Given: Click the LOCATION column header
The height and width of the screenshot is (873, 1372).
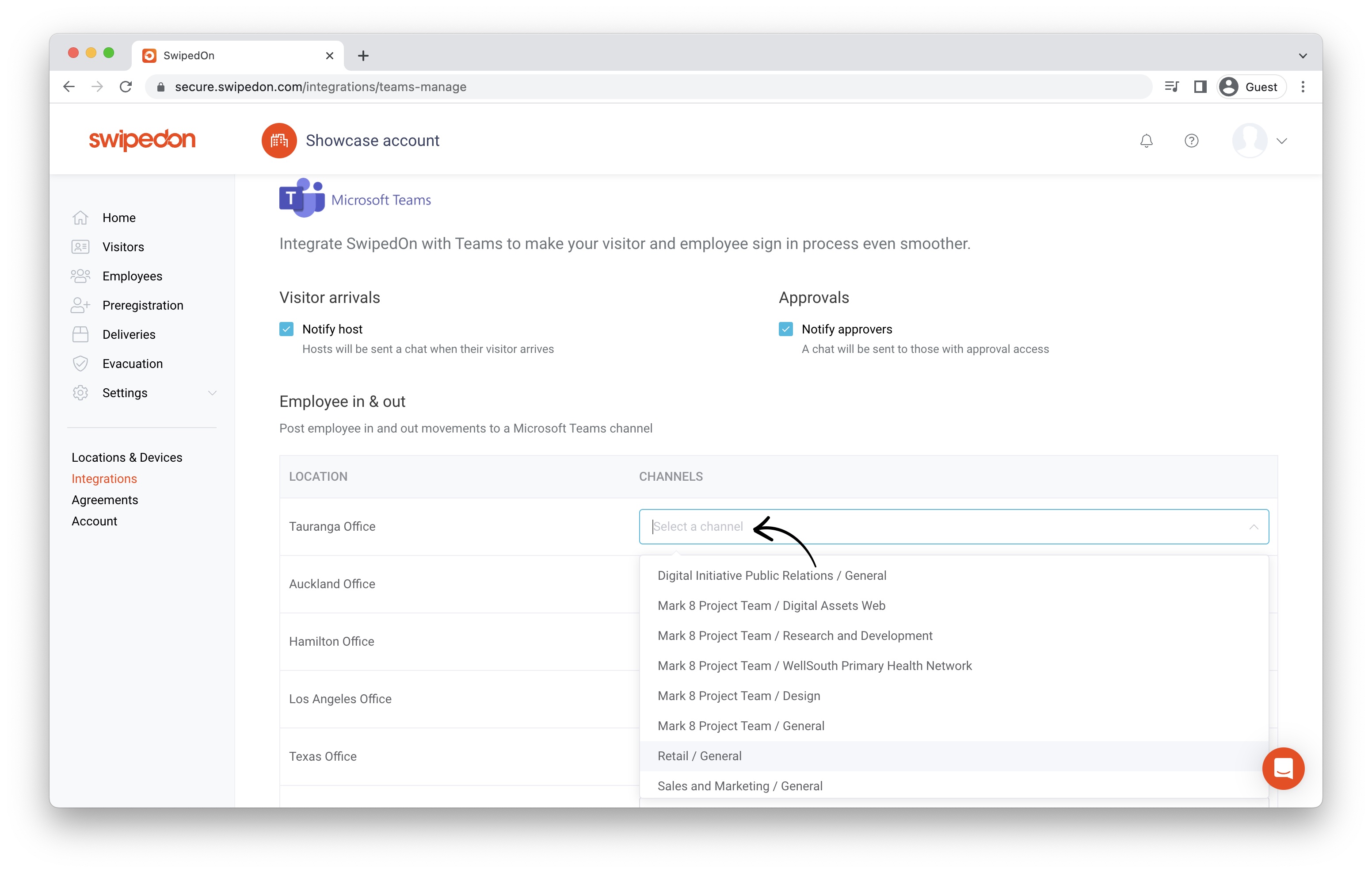Looking at the screenshot, I should 318,476.
